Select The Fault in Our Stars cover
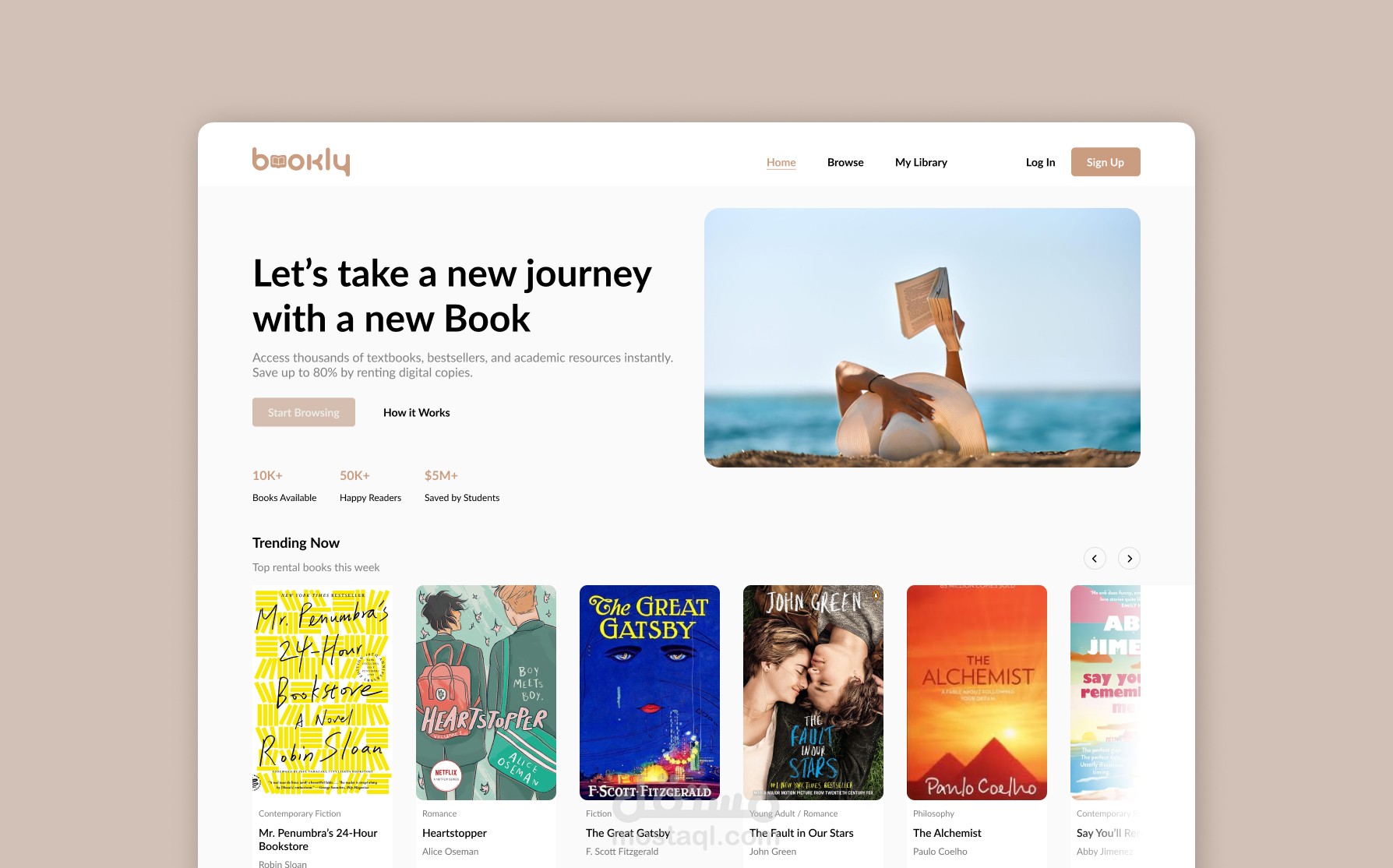Screen dimensions: 1393x868 [813, 693]
